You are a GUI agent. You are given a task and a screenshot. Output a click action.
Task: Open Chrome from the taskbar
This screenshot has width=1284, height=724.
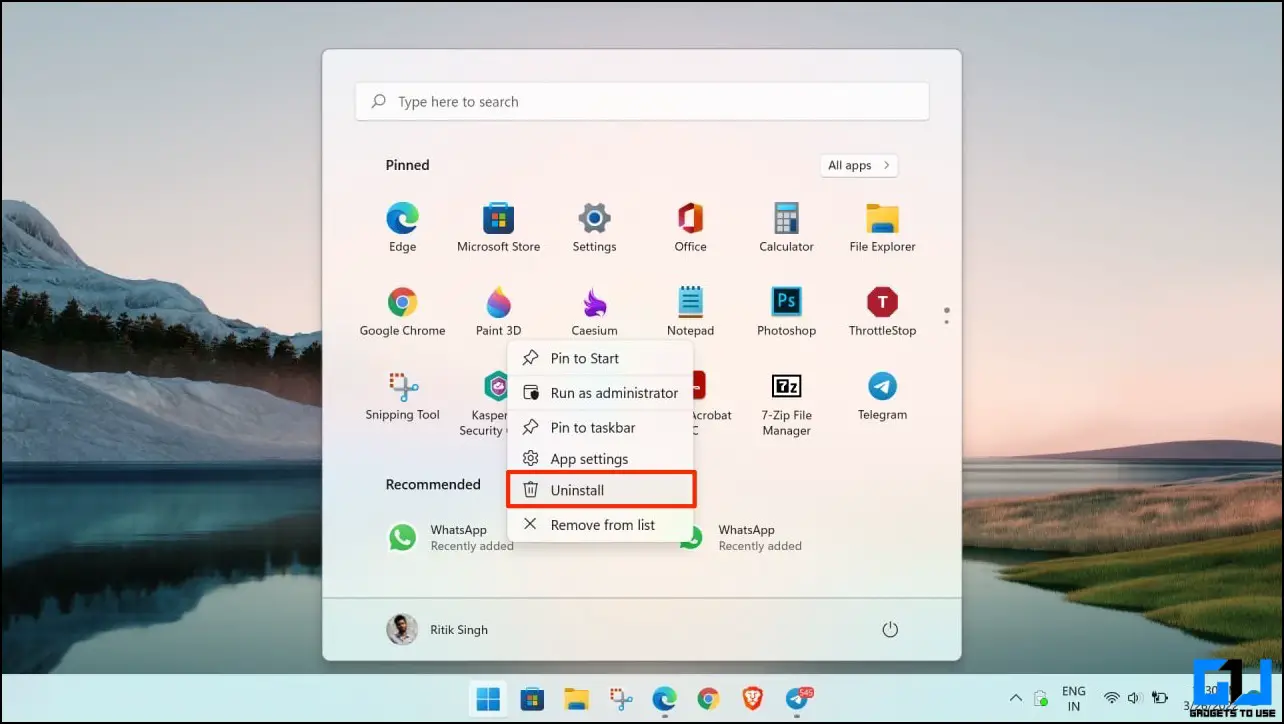708,699
